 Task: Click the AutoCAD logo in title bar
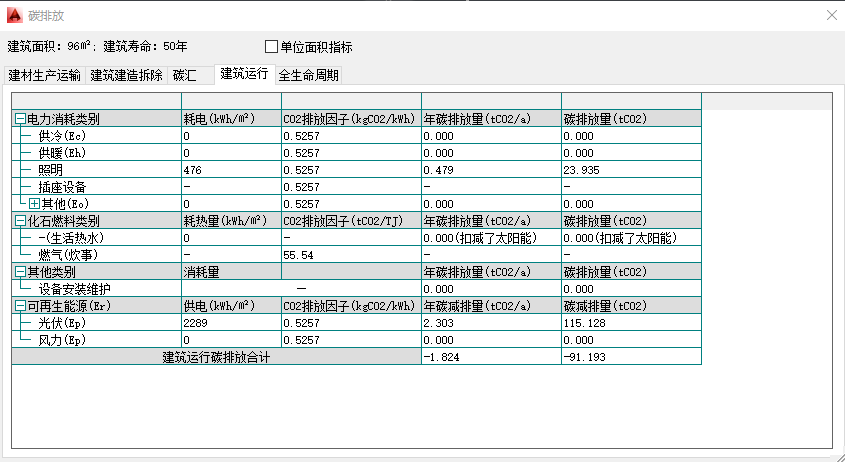(x=14, y=15)
